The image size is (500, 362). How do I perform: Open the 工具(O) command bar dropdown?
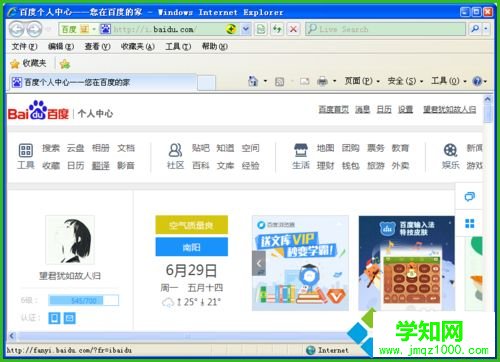(x=449, y=81)
